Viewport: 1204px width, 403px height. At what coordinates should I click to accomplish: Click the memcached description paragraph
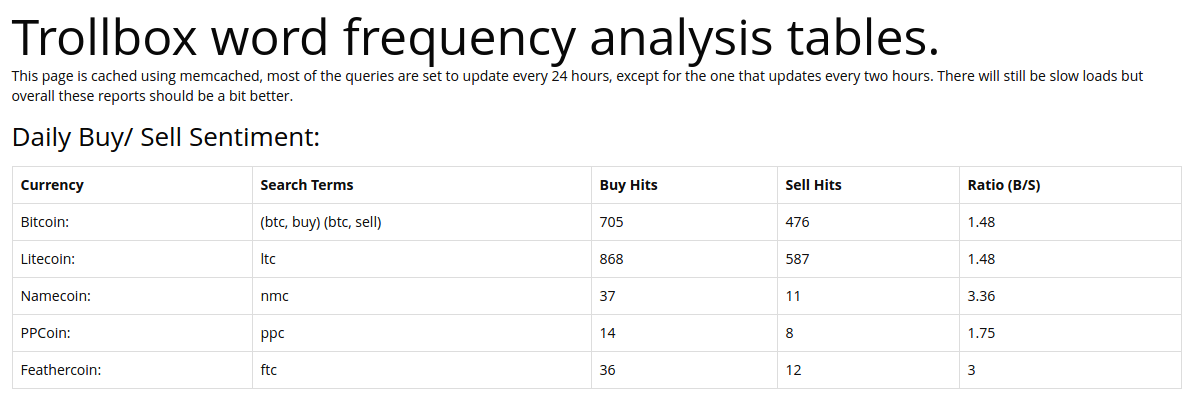click(577, 86)
